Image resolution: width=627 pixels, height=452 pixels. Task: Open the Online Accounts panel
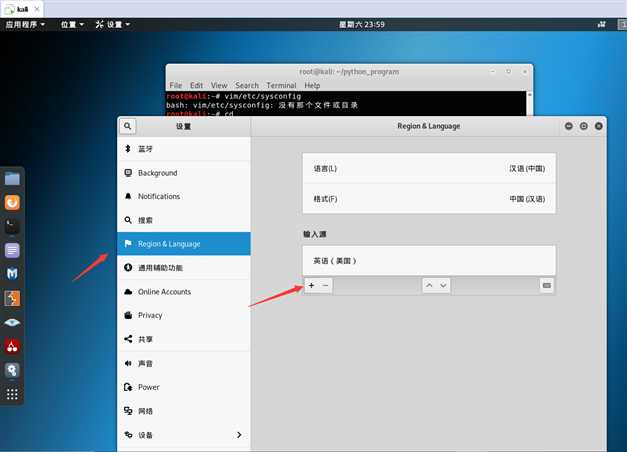coord(184,292)
